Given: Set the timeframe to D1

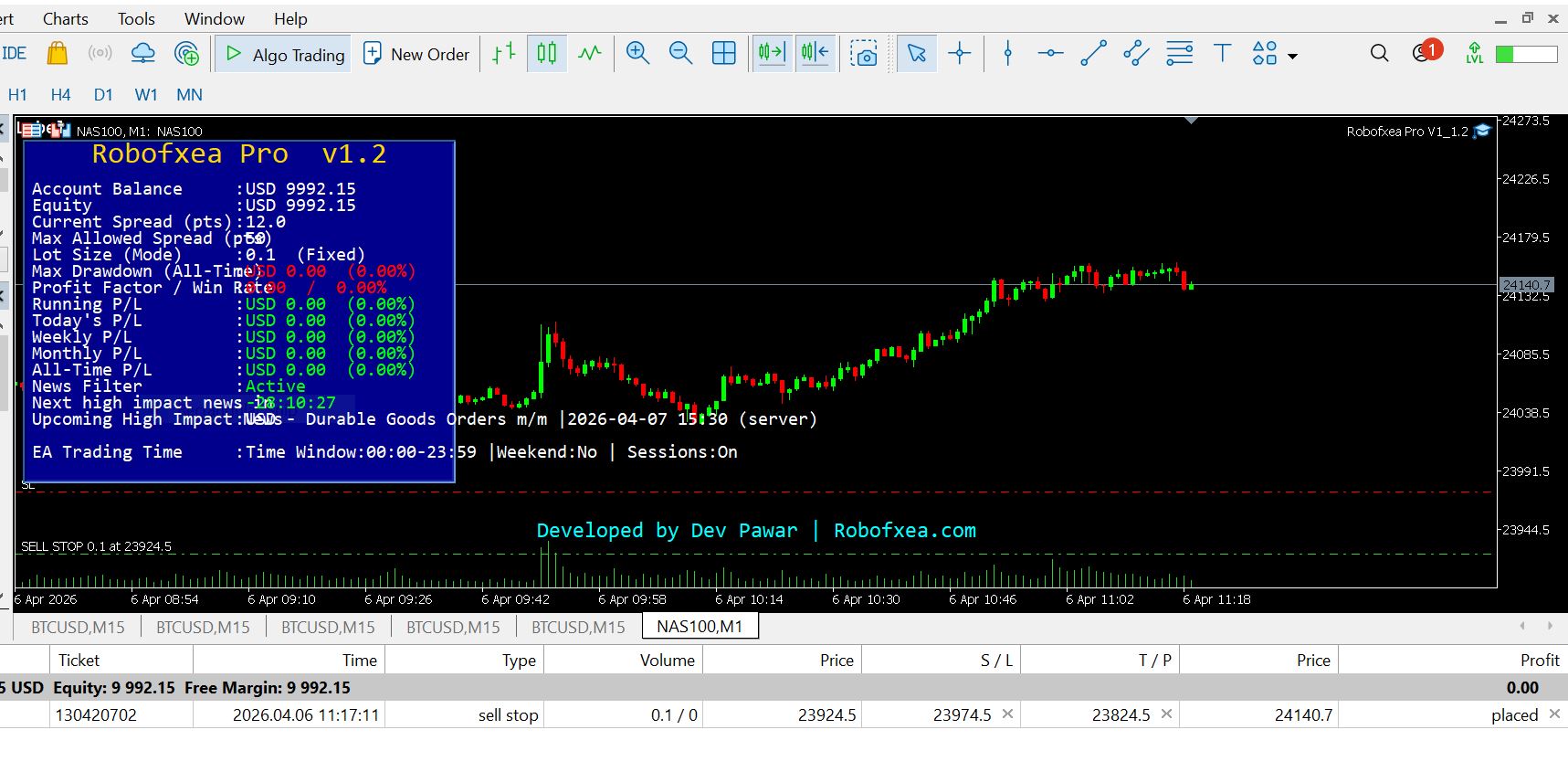Looking at the screenshot, I should pos(103,95).
